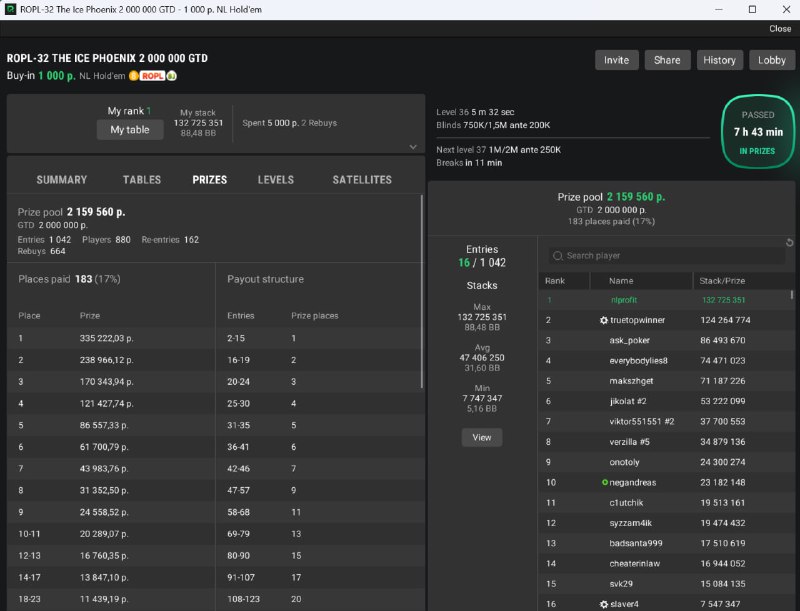Expand the my stack info panel chevron
The width and height of the screenshot is (800, 611).
pyautogui.click(x=413, y=147)
